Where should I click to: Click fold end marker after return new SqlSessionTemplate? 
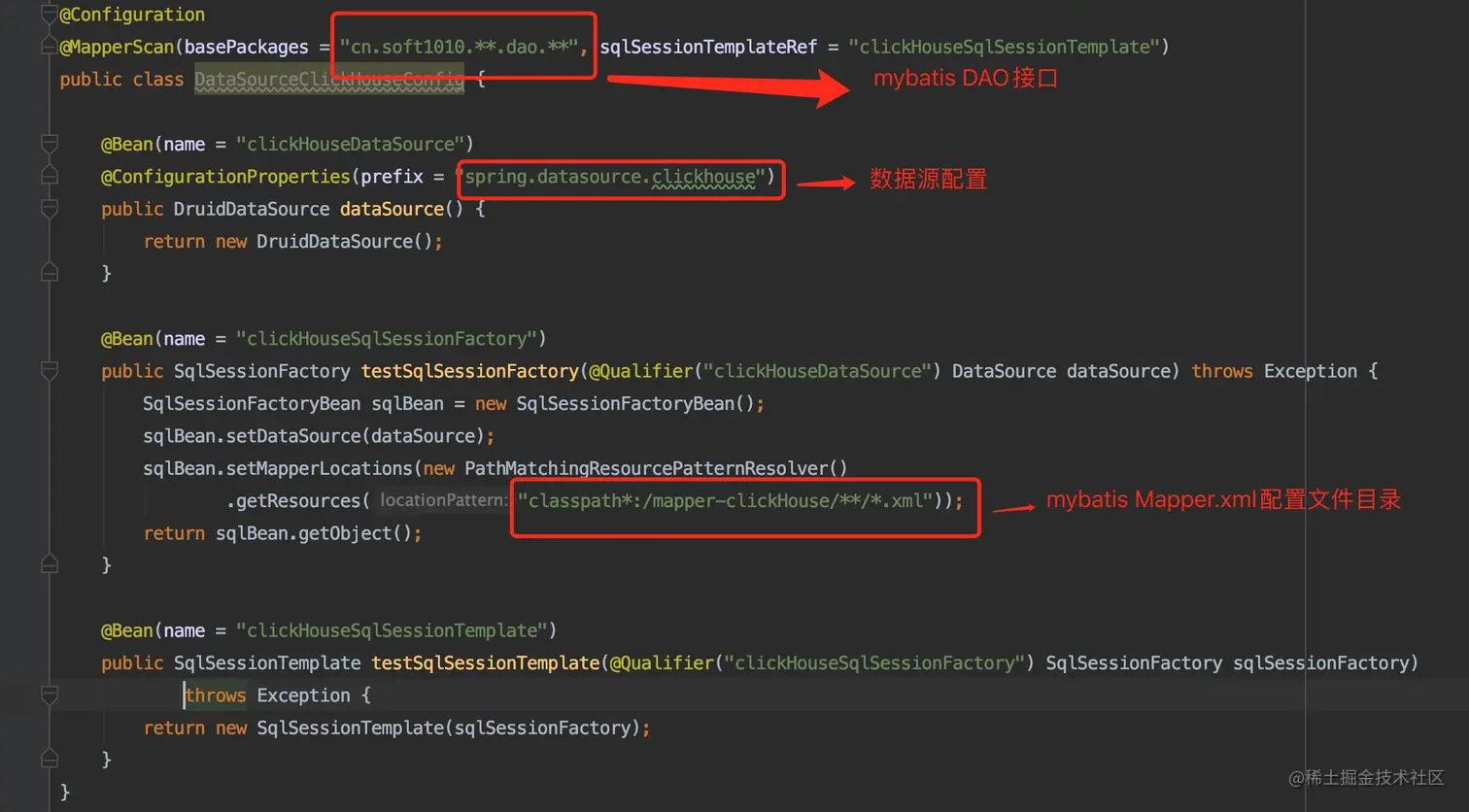tap(50, 759)
